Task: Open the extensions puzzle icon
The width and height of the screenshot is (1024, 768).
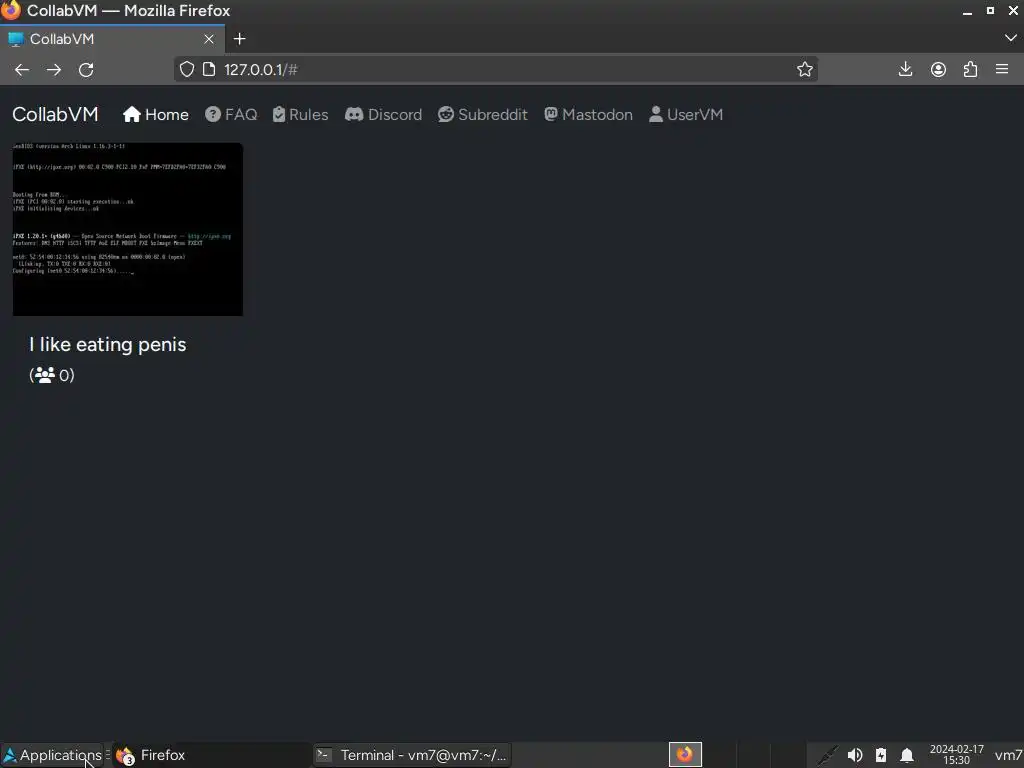Action: click(x=970, y=69)
